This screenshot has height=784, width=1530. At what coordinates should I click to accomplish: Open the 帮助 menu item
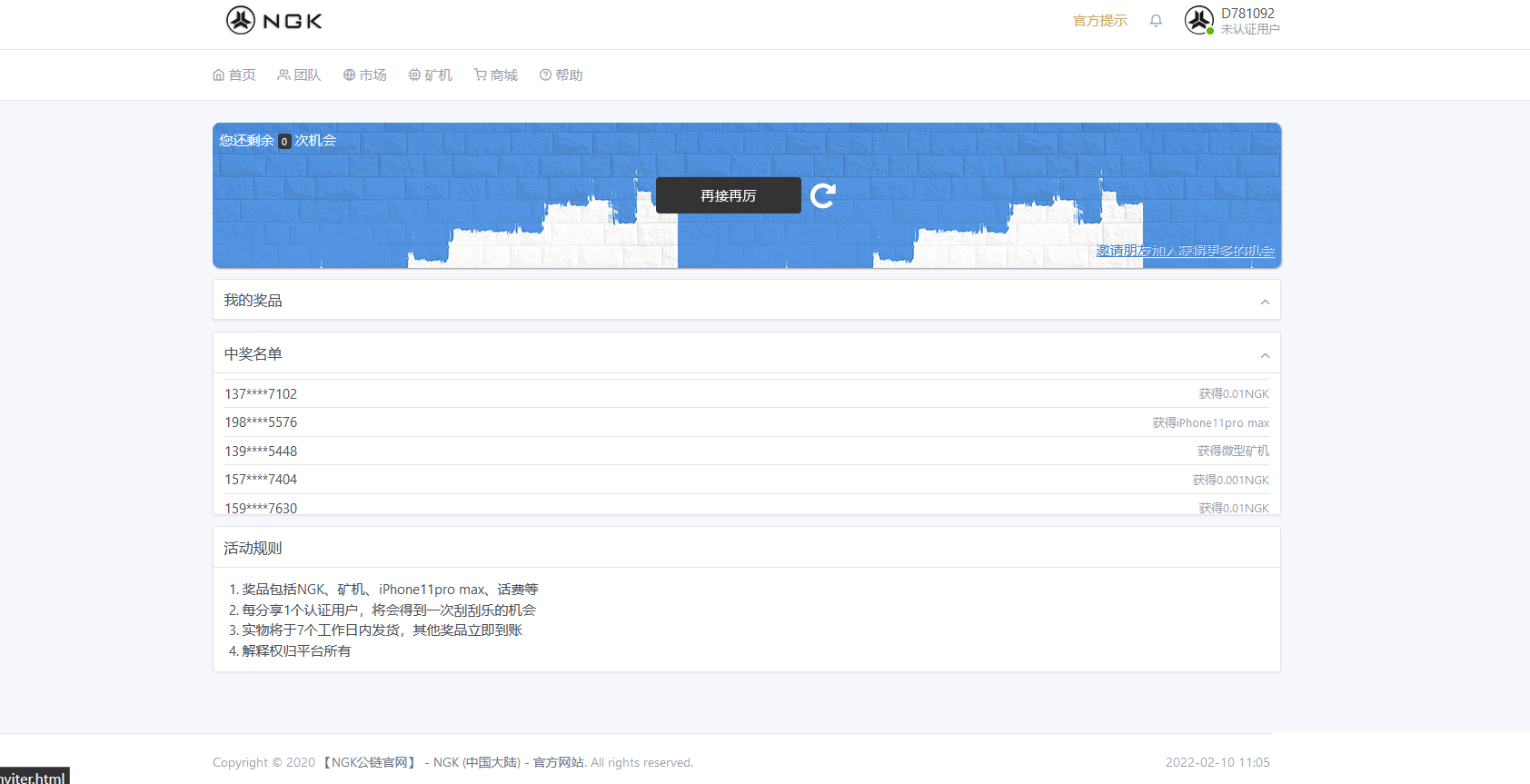[x=561, y=75]
